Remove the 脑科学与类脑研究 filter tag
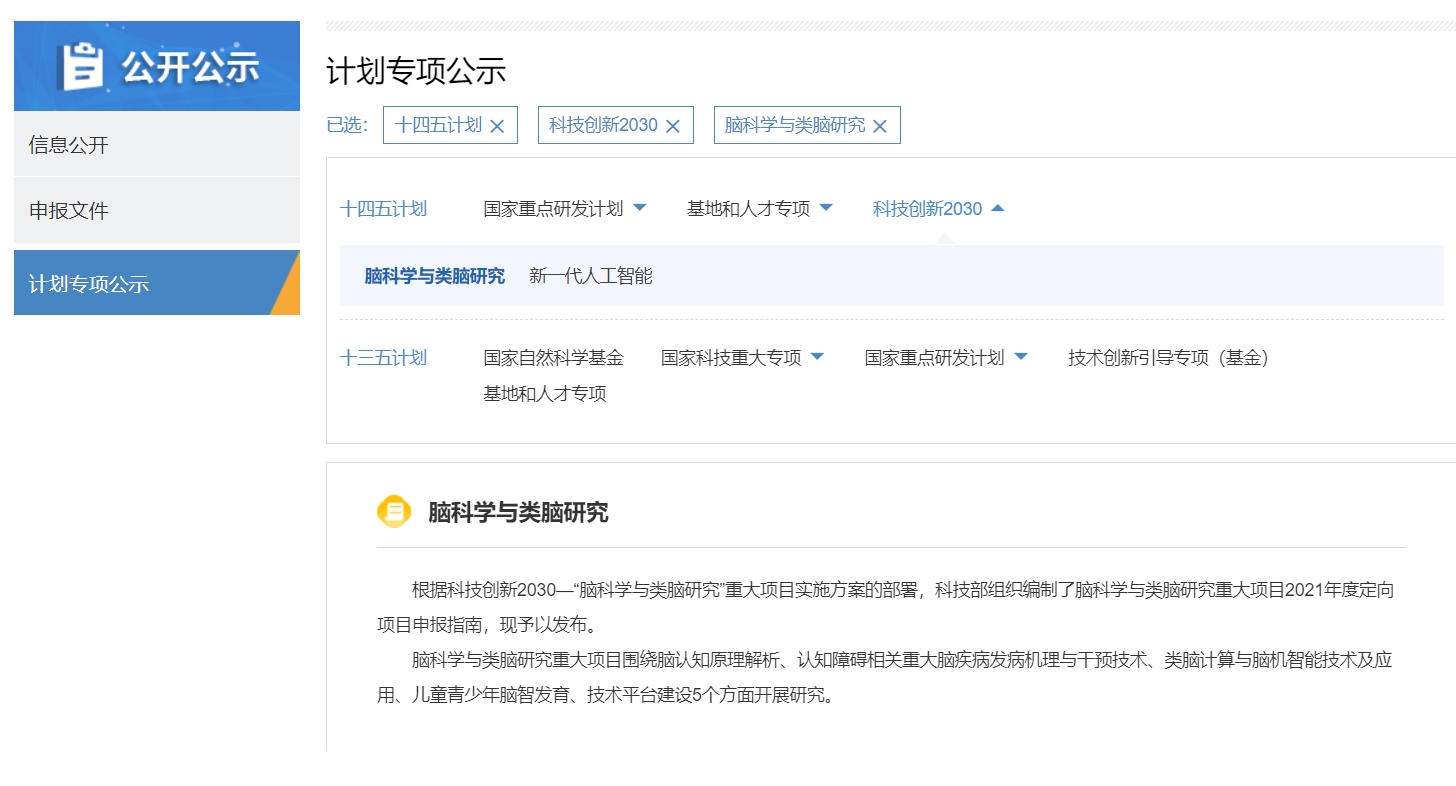1456x786 pixels. point(880,126)
